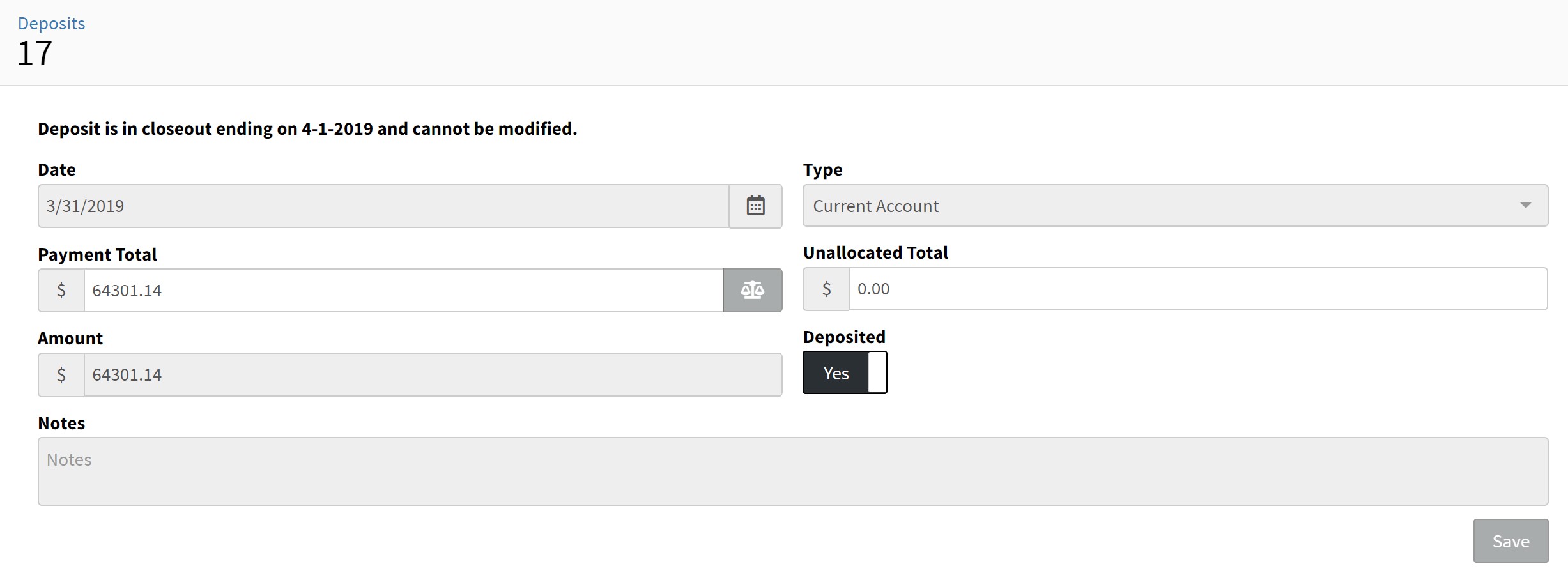Viewport: 1568px width, 573px height.
Task: Click the Date field showing 3/31/2019
Action: coord(383,206)
